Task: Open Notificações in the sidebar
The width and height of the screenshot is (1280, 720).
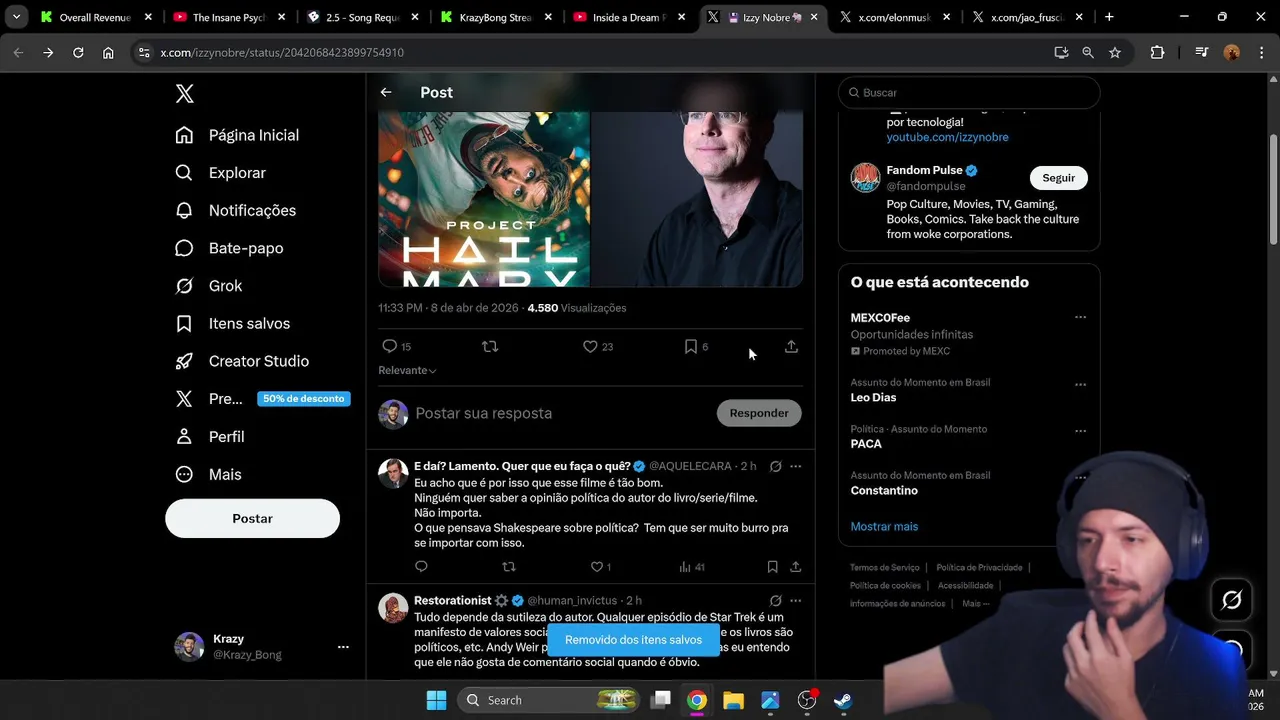Action: click(x=236, y=210)
